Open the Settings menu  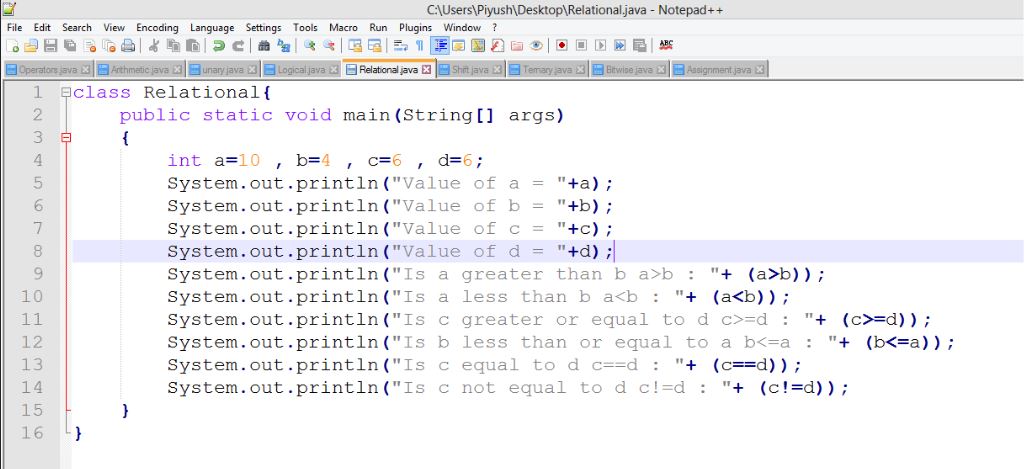[263, 27]
